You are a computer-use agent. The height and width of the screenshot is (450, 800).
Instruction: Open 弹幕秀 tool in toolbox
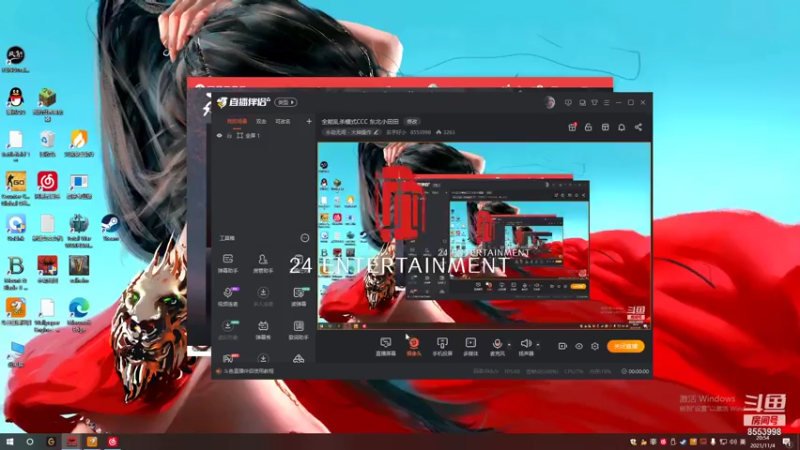point(263,330)
